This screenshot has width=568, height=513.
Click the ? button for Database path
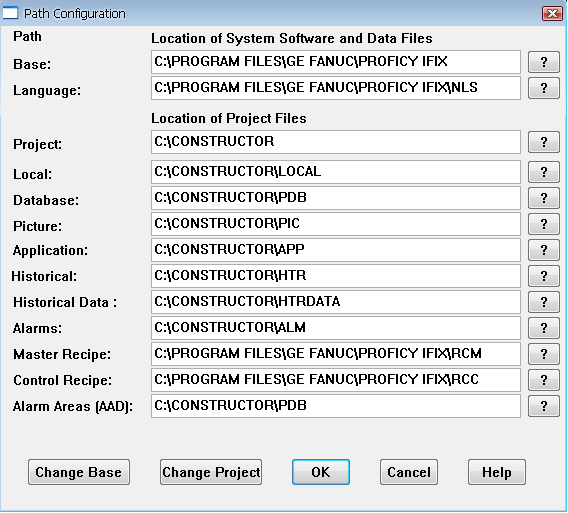pos(544,198)
